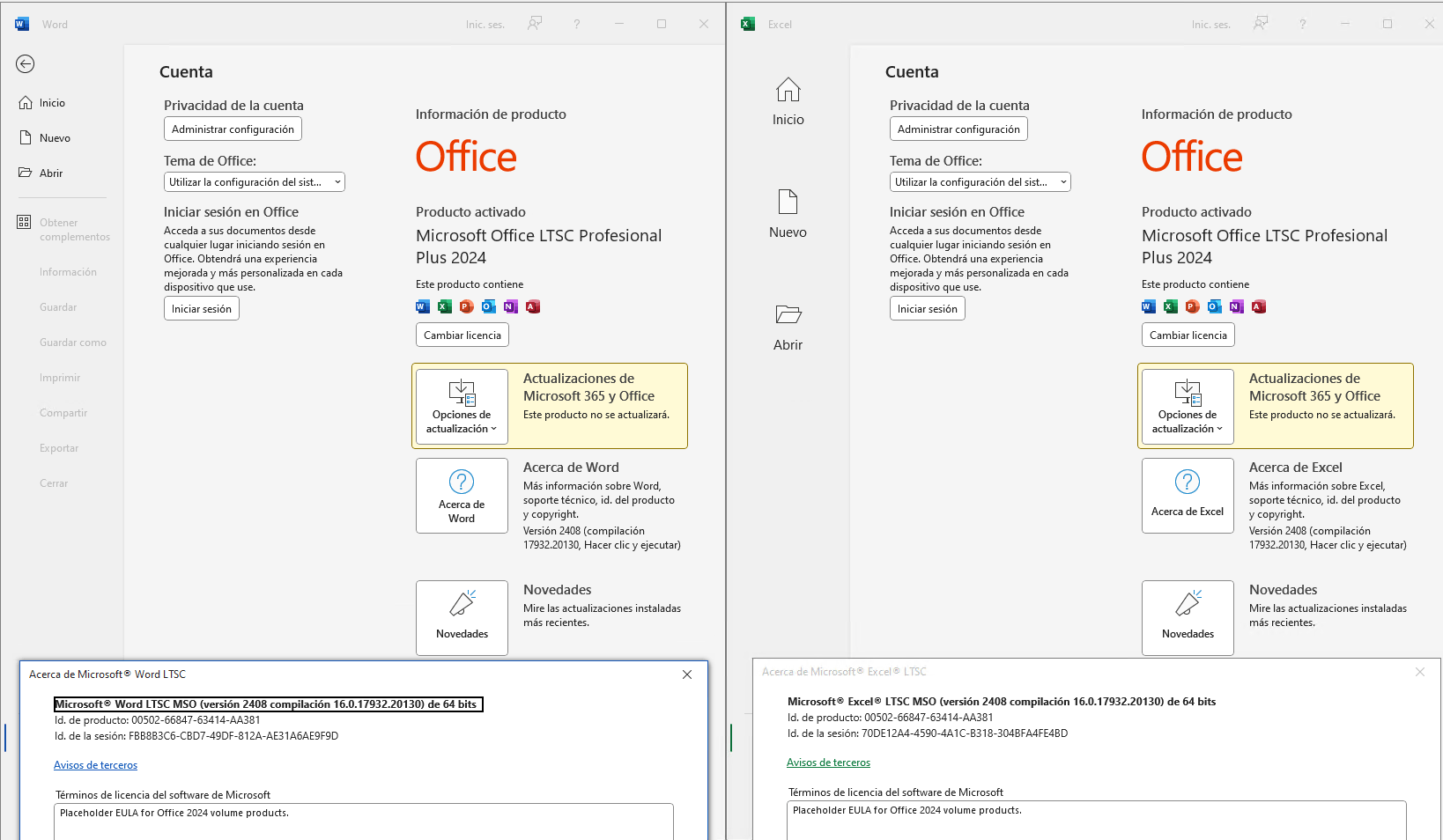This screenshot has width=1443, height=840.
Task: Click help question mark in Excel title bar
Action: coord(1303,24)
